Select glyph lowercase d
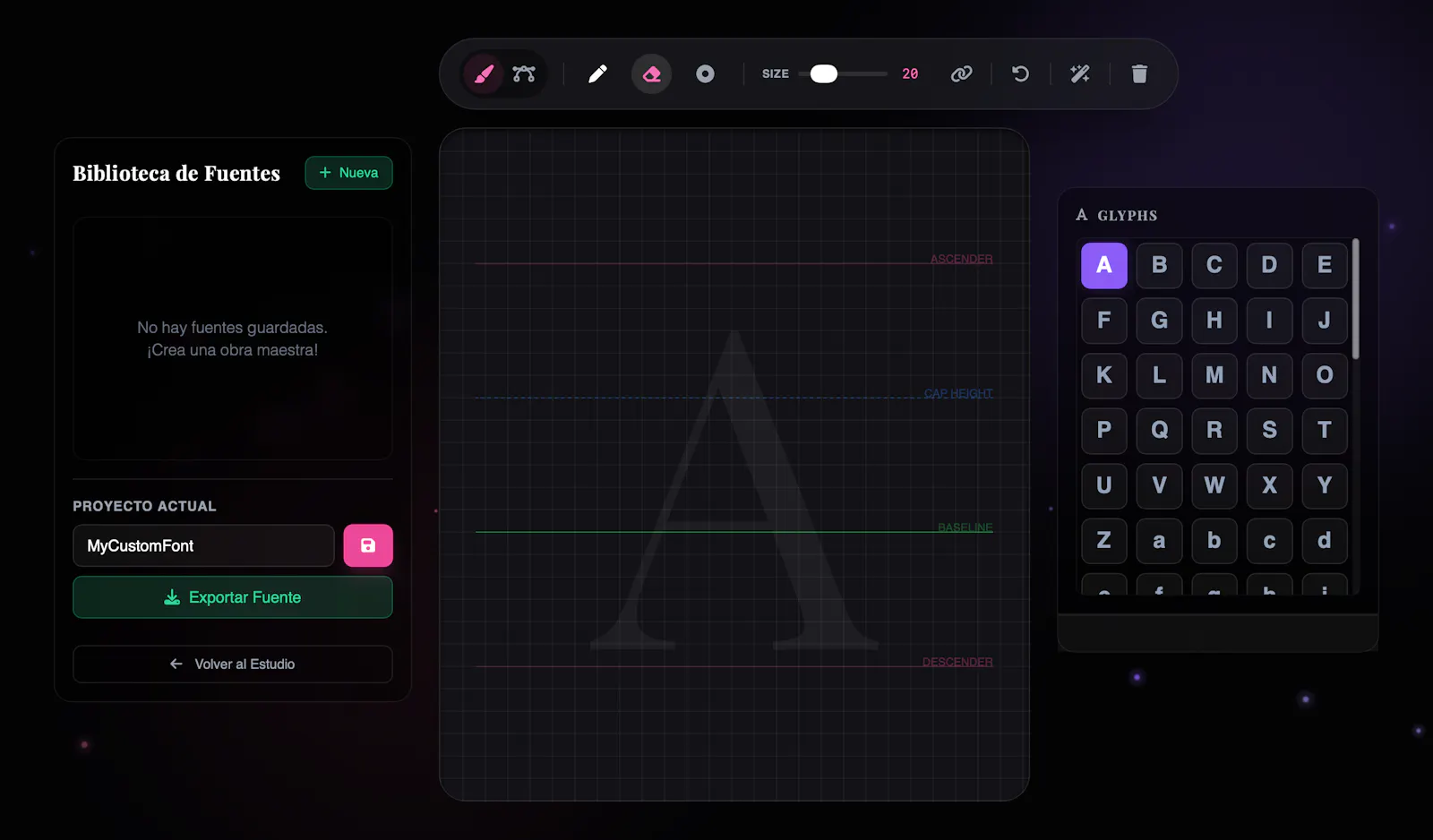 (x=1325, y=541)
